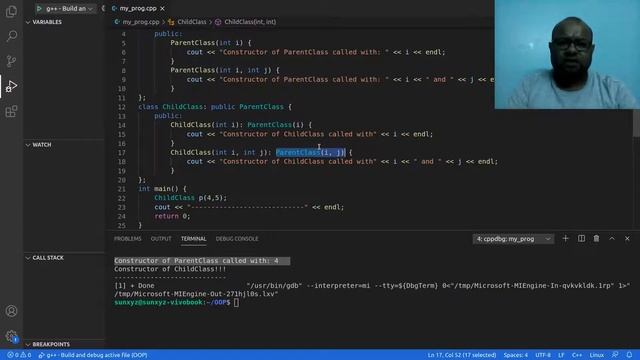Click highlighted 'ParentClass(i, j)' selection
This screenshot has width=640, height=360.
coord(311,152)
